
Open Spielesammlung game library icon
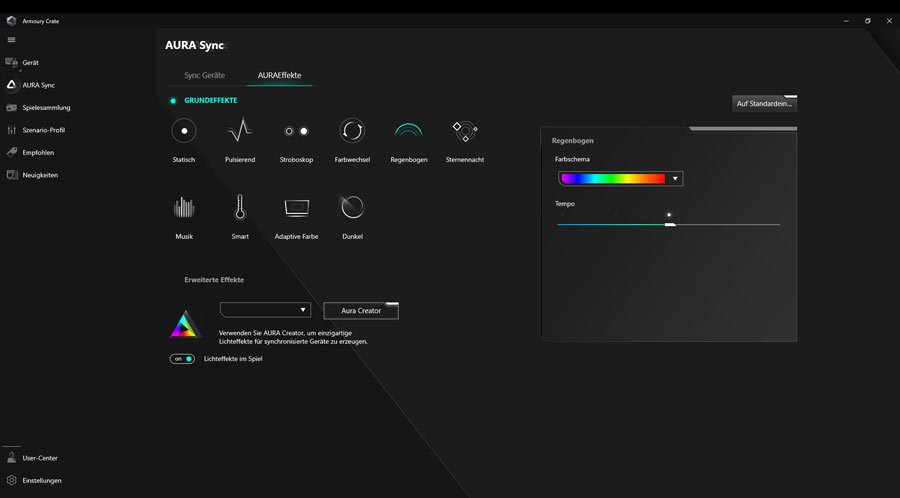(11, 107)
